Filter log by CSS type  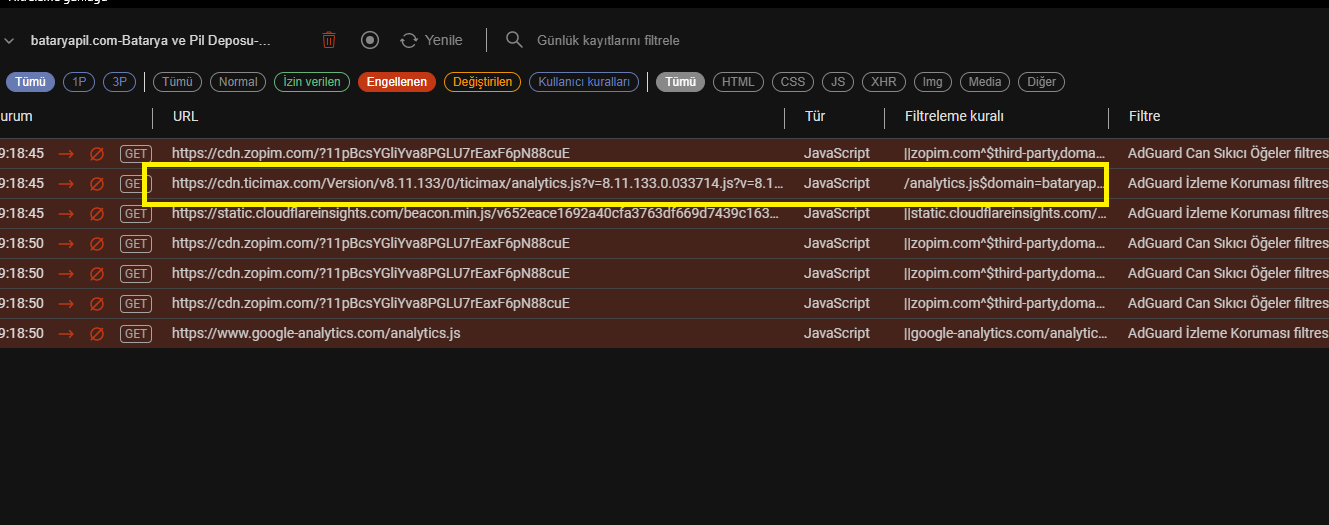[792, 82]
